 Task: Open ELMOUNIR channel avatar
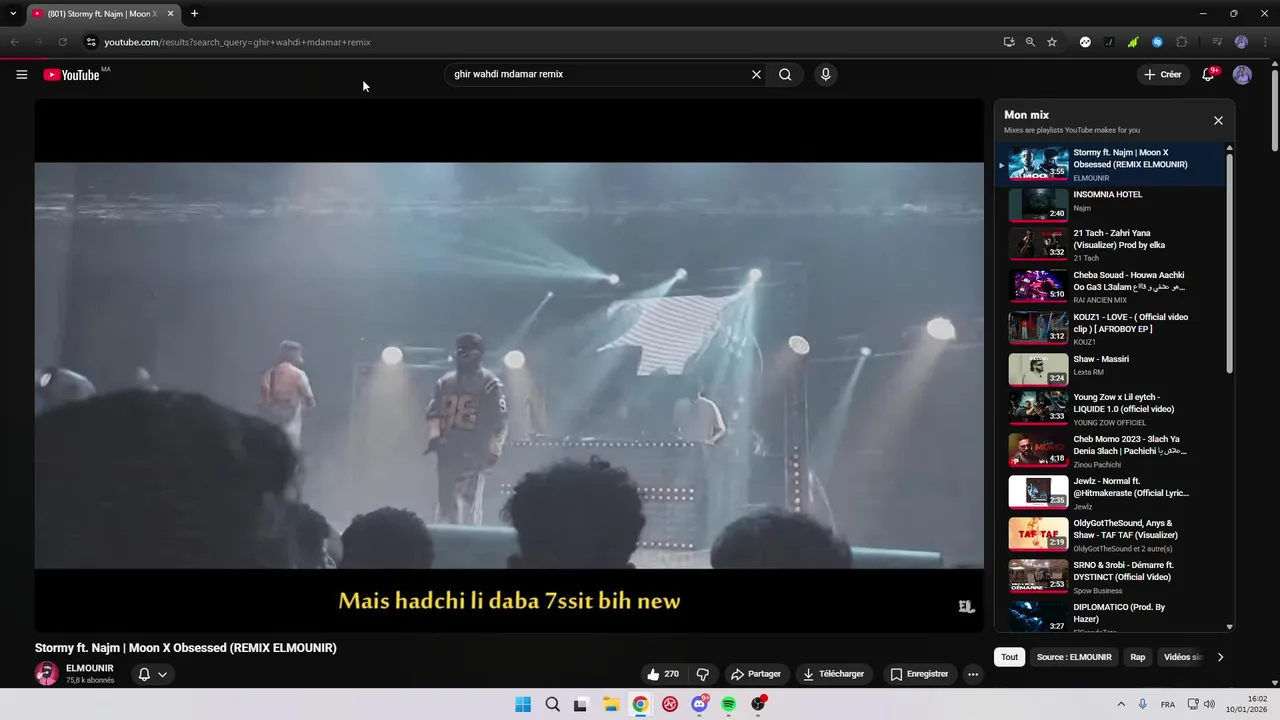pyautogui.click(x=47, y=674)
